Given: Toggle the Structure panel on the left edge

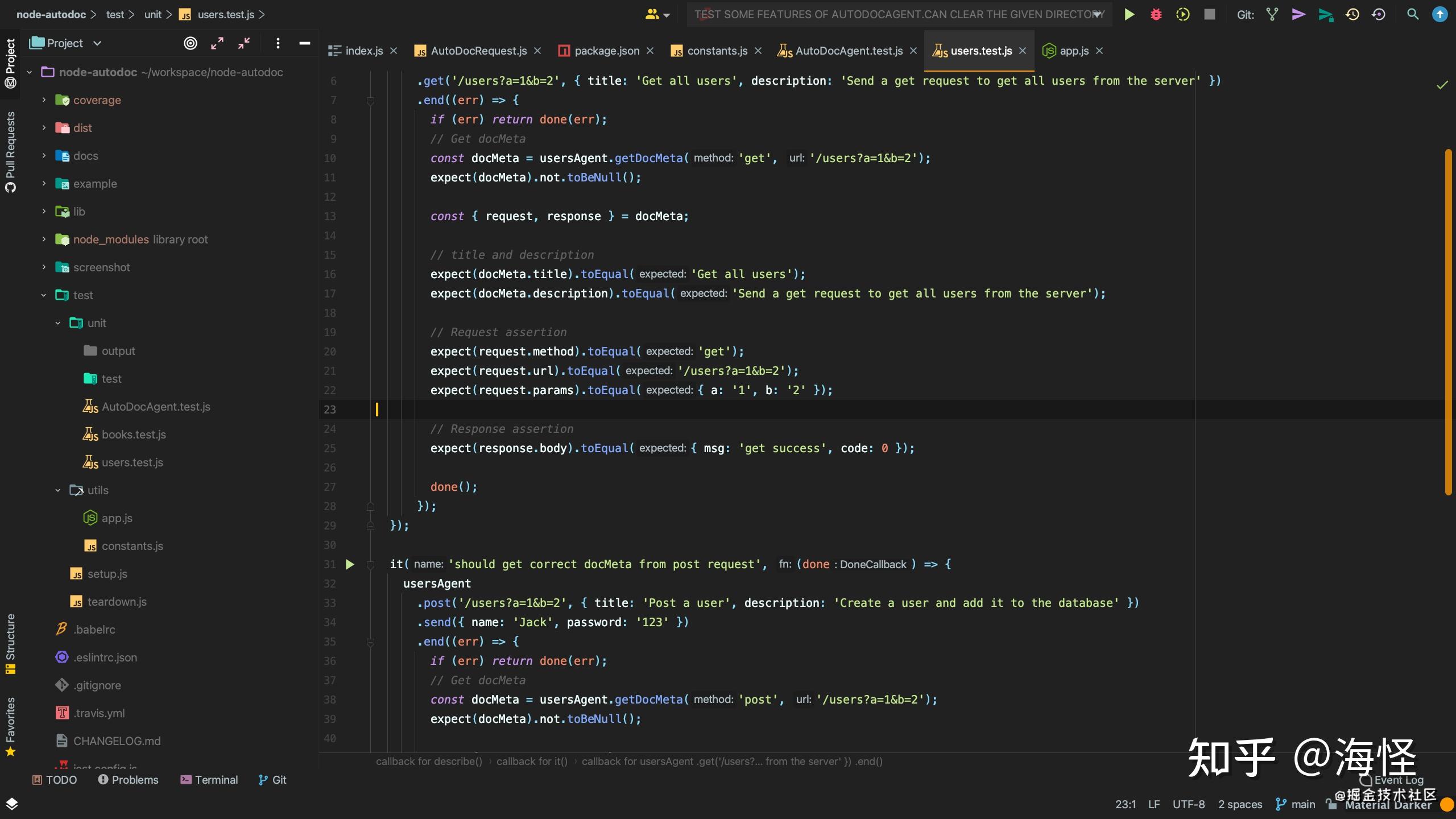Looking at the screenshot, I should click(x=10, y=643).
